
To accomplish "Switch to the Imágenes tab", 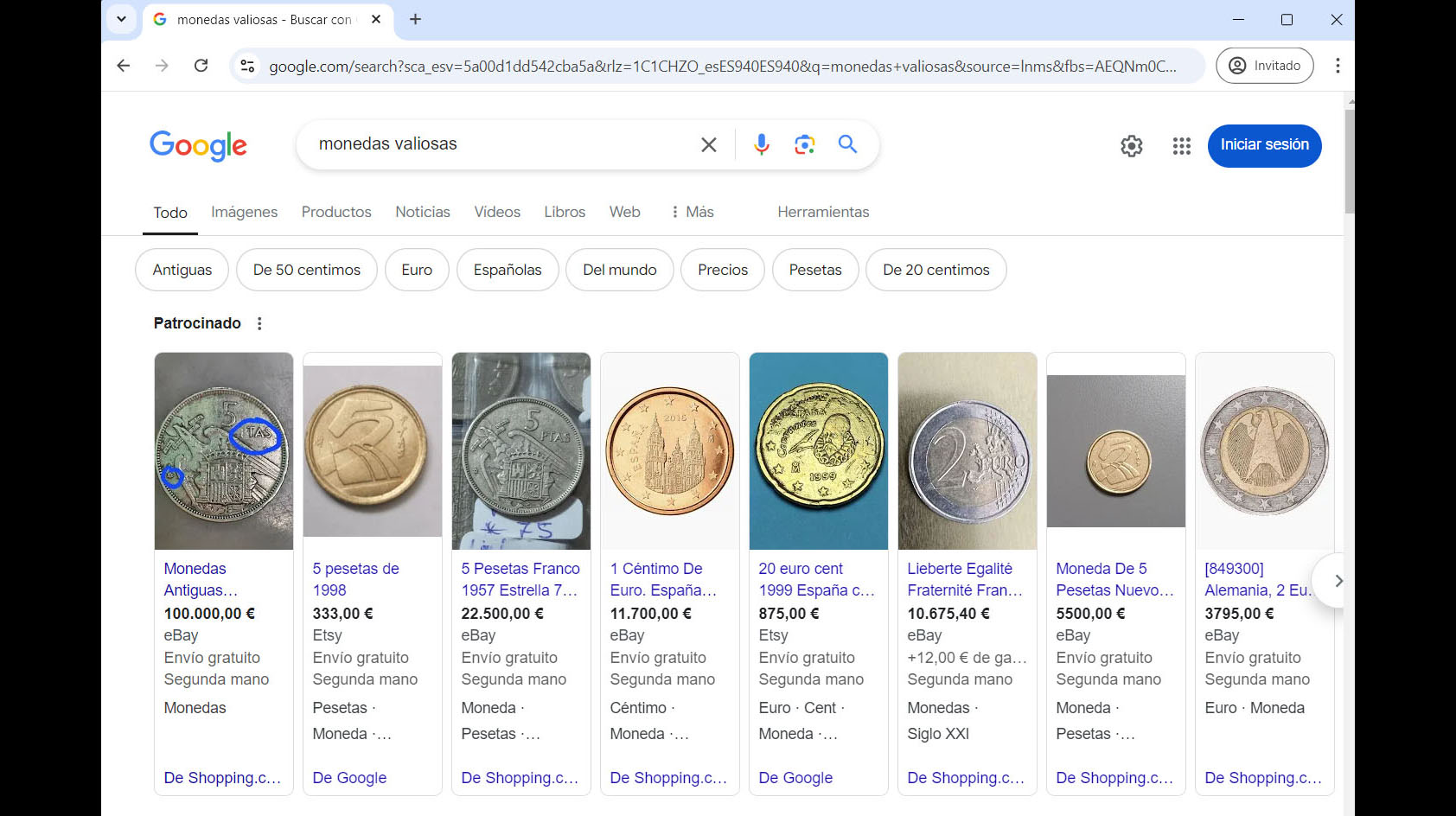I will (x=244, y=212).
